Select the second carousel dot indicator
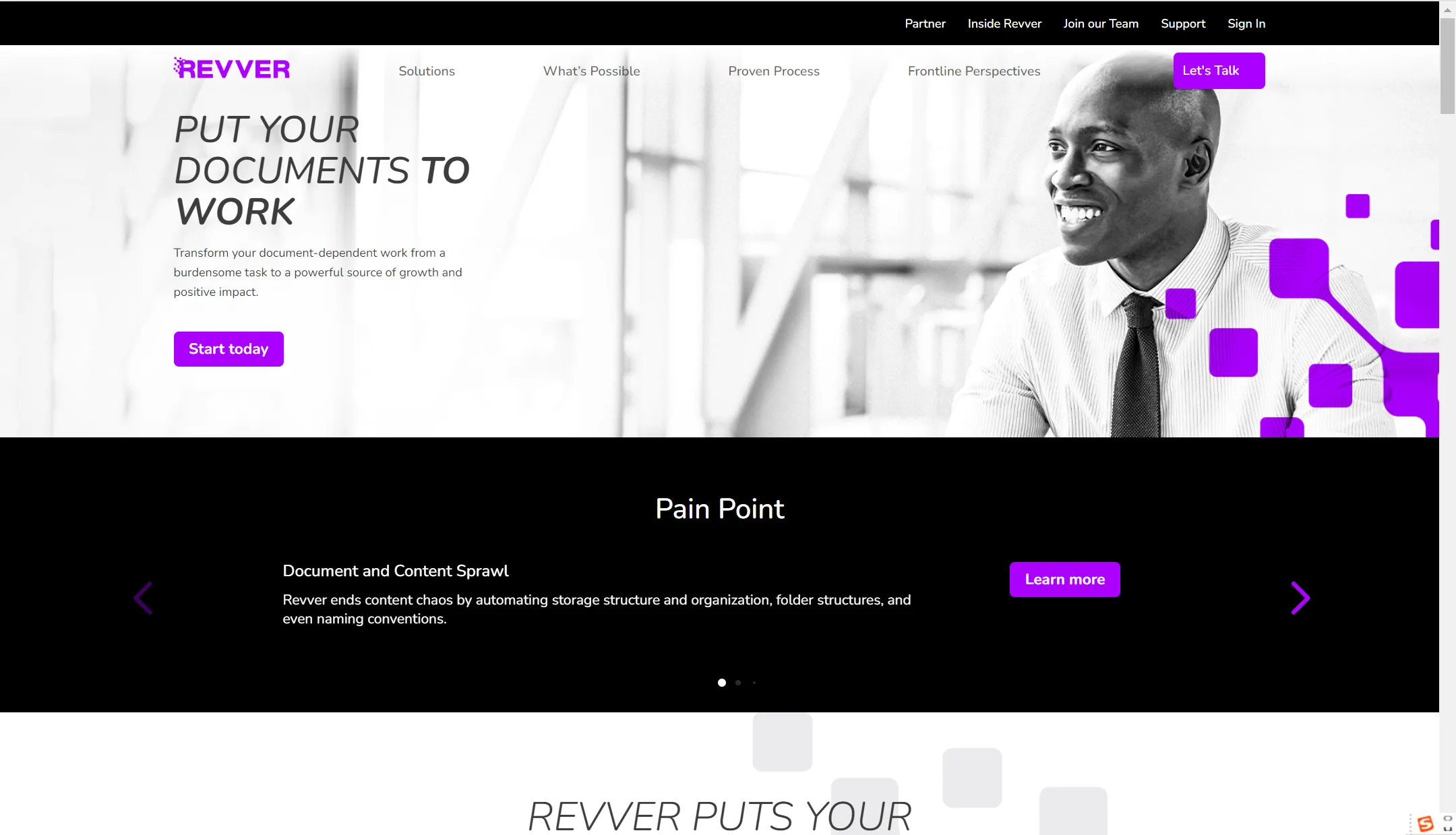This screenshot has width=1456, height=835. (x=737, y=682)
